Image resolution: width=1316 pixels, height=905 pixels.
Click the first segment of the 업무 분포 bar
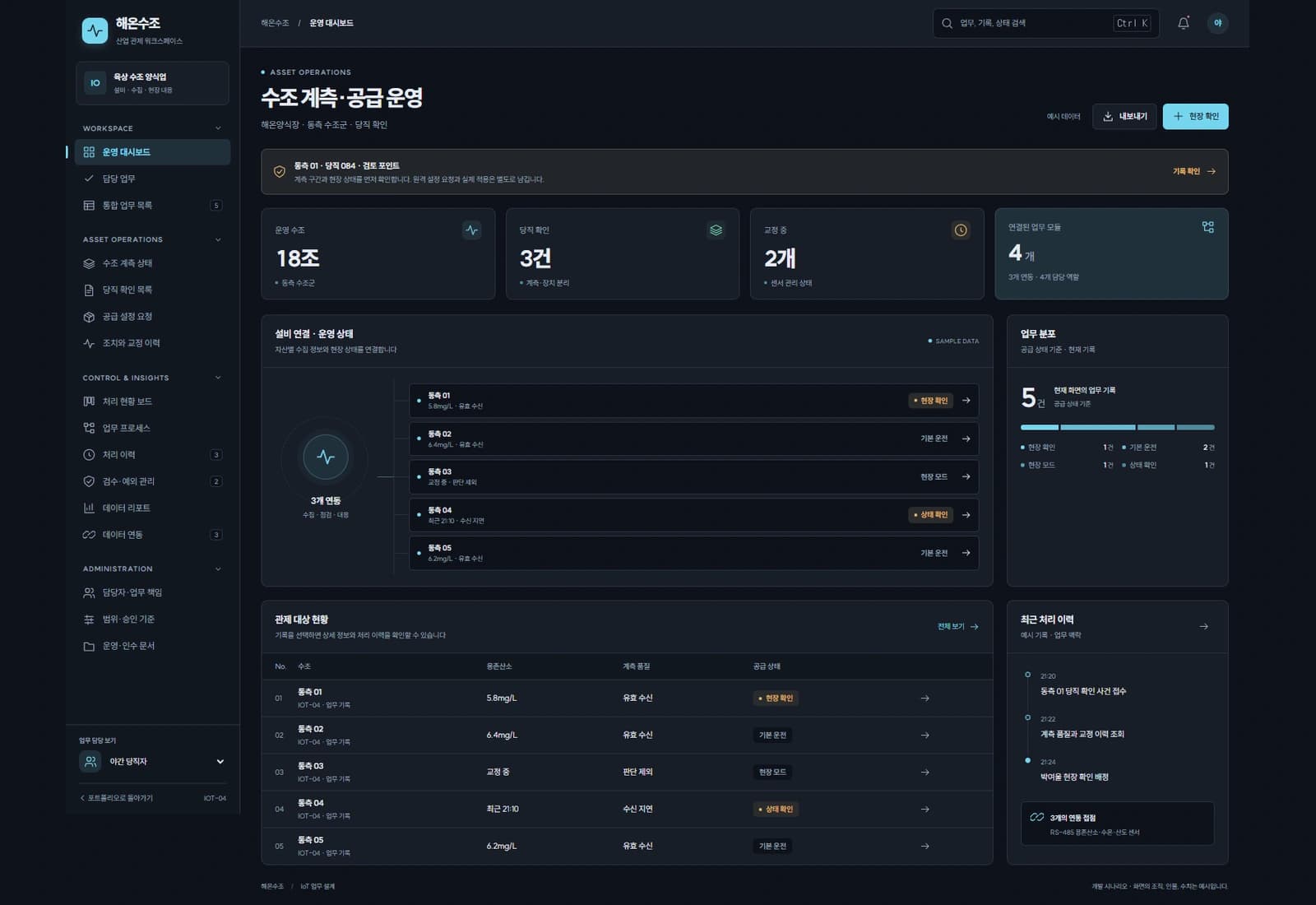(x=1040, y=427)
